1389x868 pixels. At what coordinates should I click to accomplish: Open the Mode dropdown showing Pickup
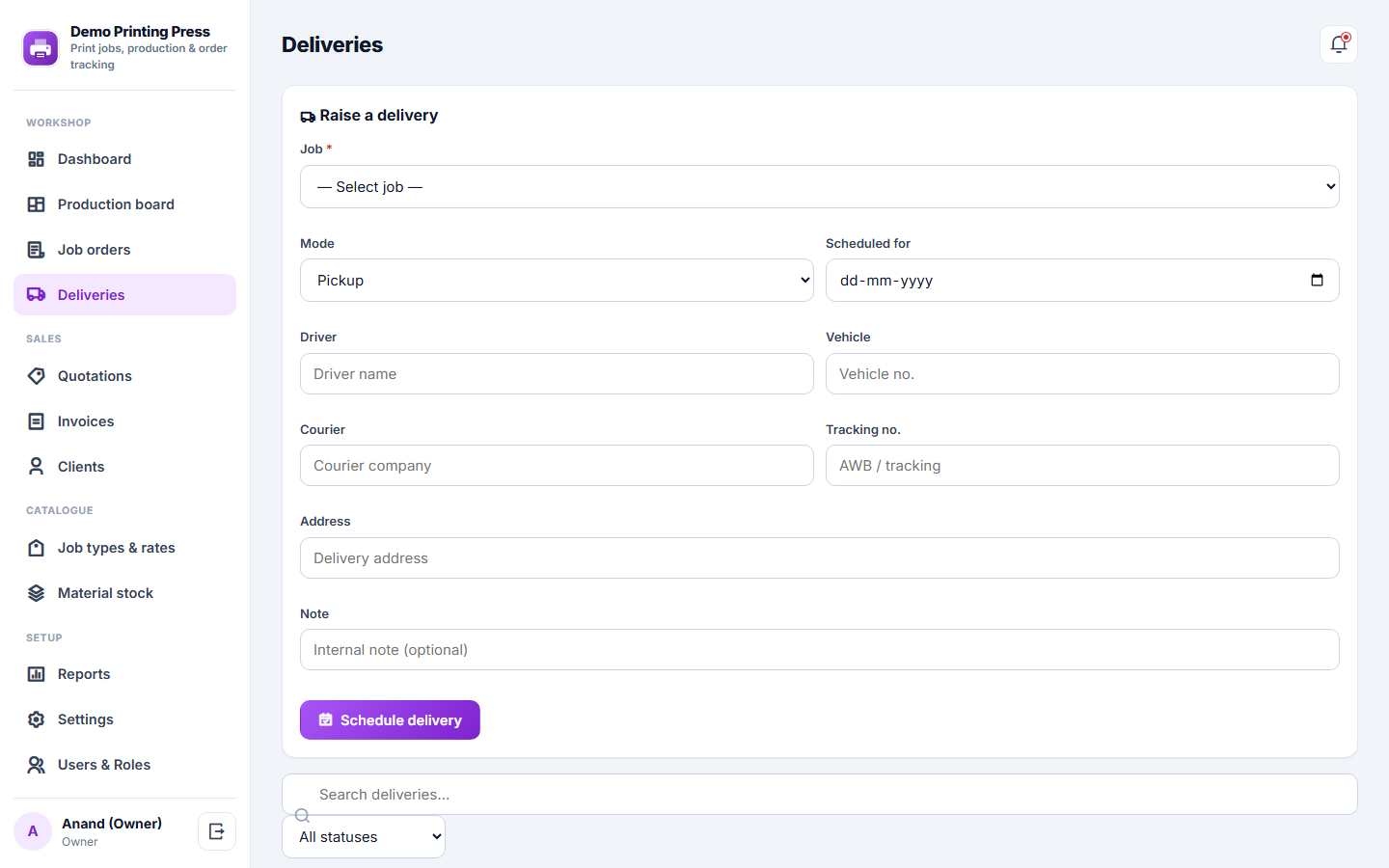click(557, 281)
